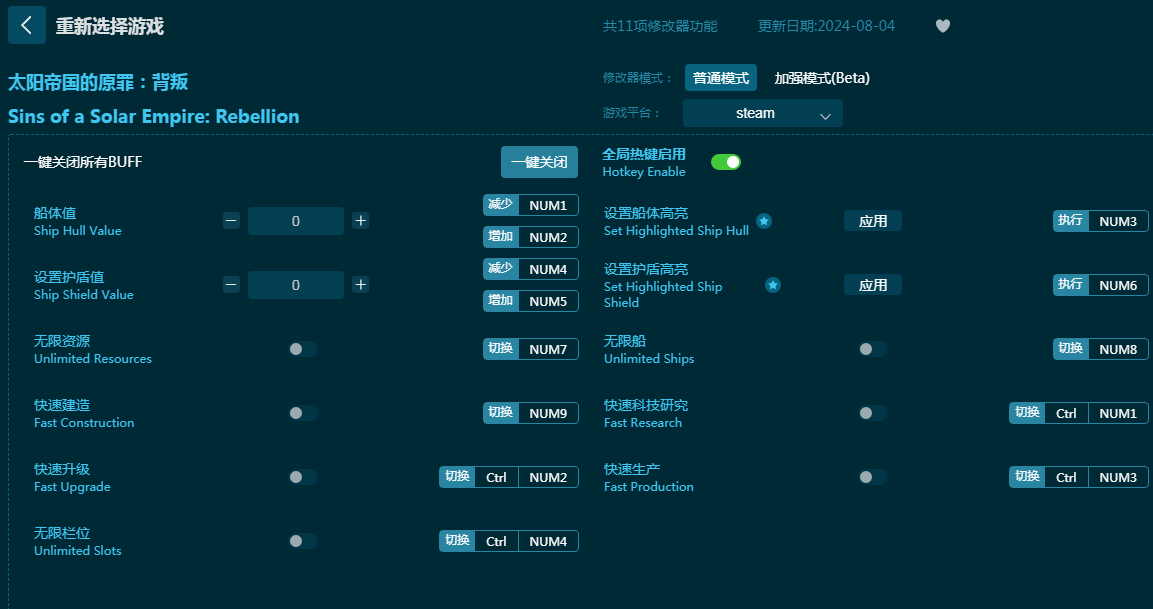Toggle Unlimited Resources on
This screenshot has height=609, width=1153.
point(303,349)
